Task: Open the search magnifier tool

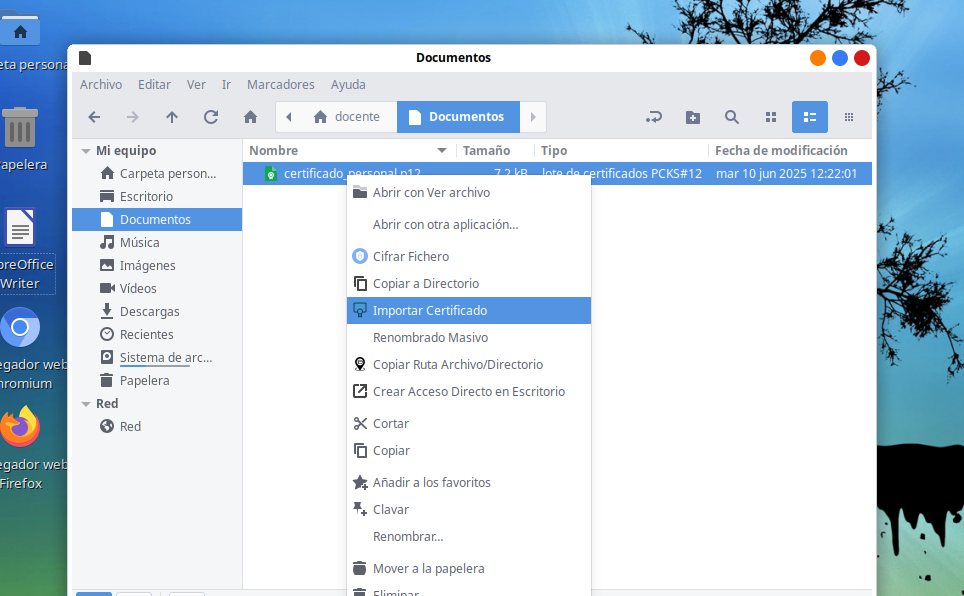Action: (x=732, y=117)
